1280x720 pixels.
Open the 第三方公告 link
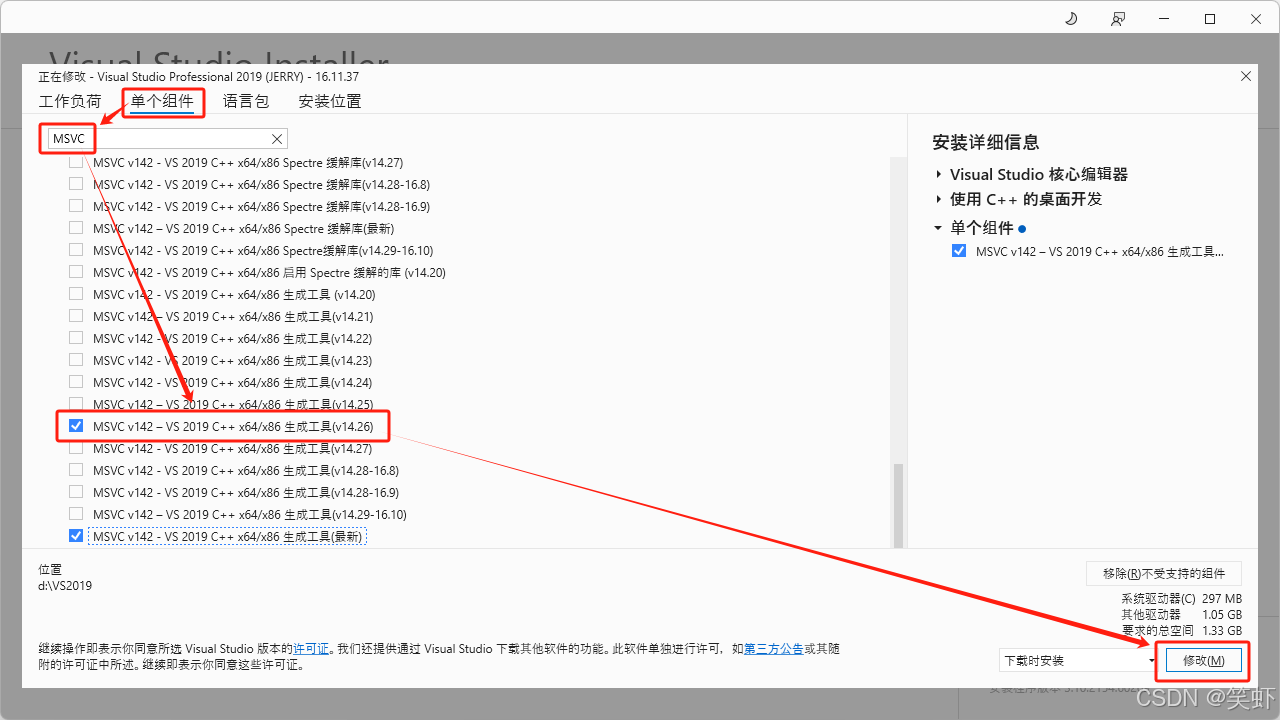(x=774, y=649)
